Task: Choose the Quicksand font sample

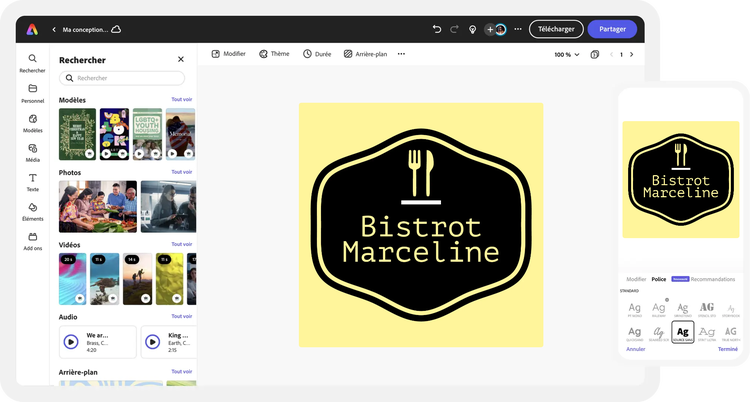Action: 635,333
